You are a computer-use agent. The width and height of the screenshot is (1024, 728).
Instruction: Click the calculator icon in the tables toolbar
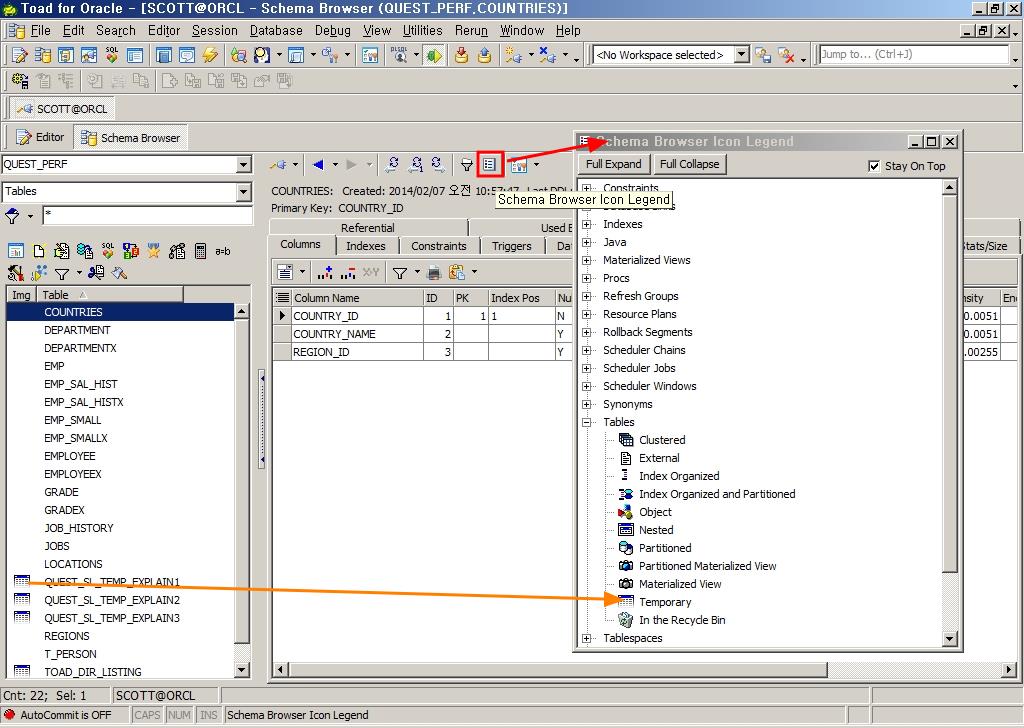point(201,251)
